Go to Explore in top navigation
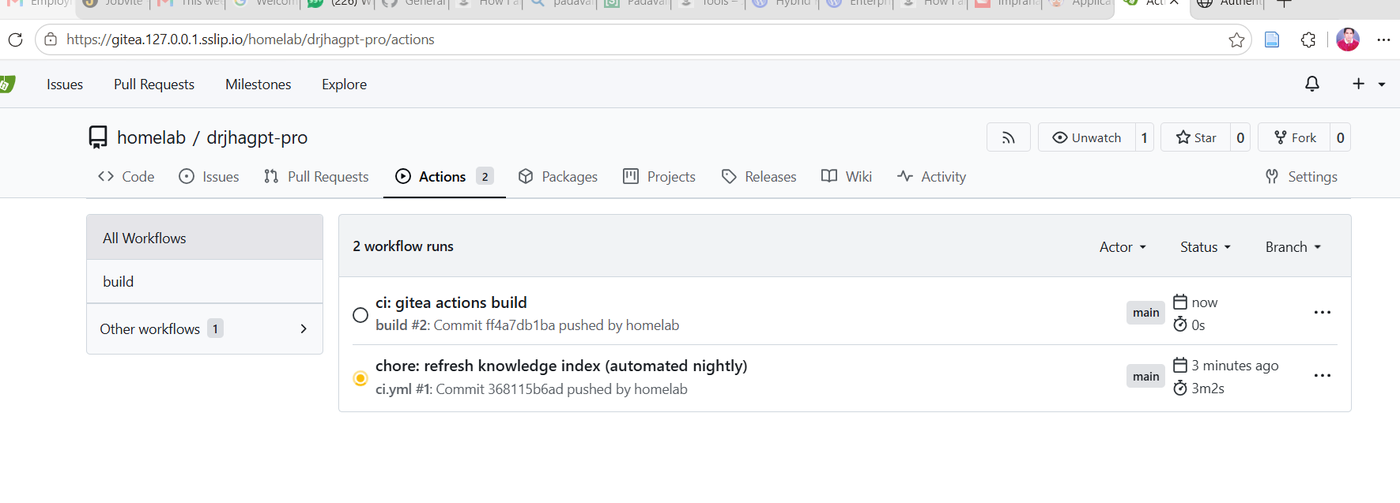The width and height of the screenshot is (1400, 503). 344,84
